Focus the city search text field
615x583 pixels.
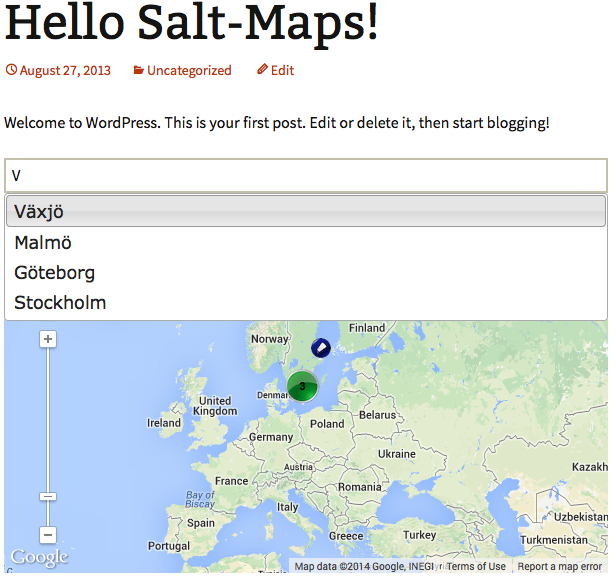coord(306,175)
